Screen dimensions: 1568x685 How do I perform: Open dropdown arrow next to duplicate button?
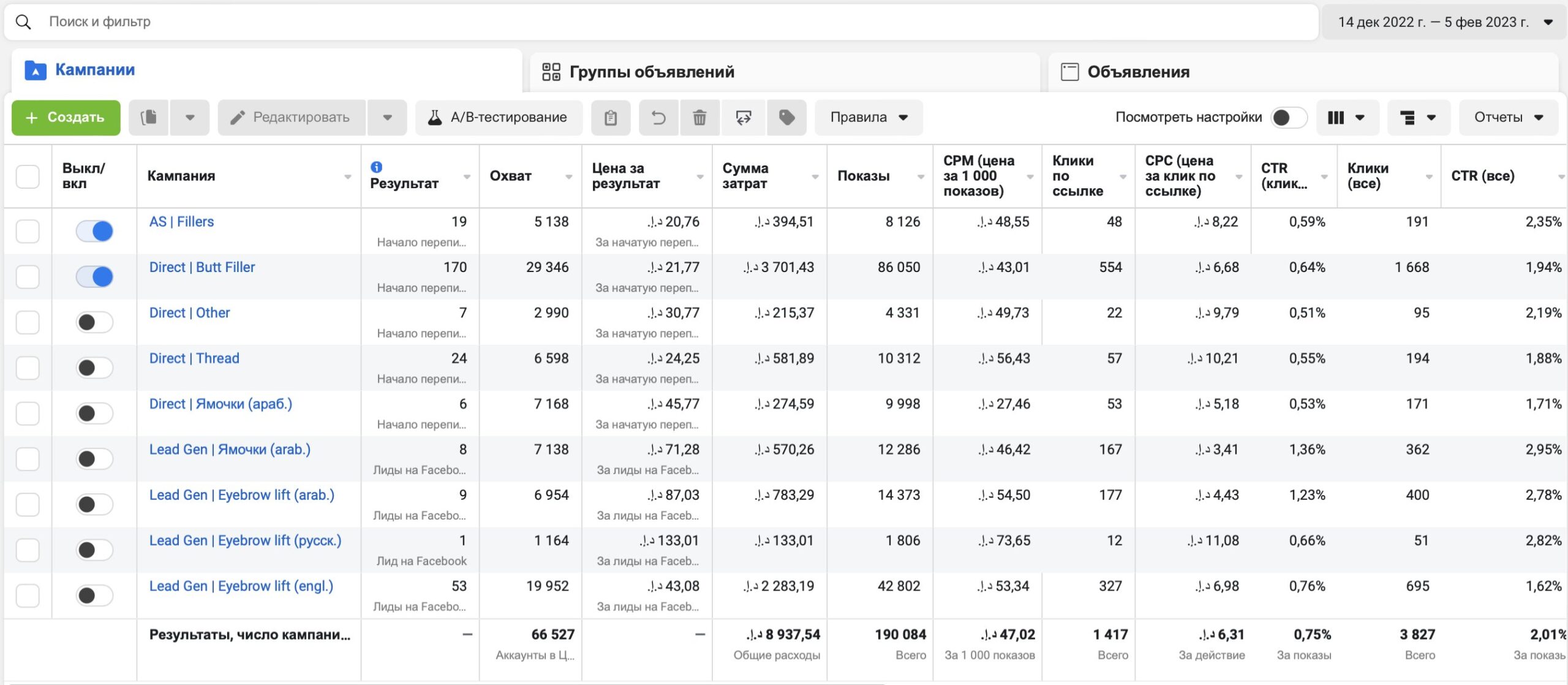[x=190, y=117]
